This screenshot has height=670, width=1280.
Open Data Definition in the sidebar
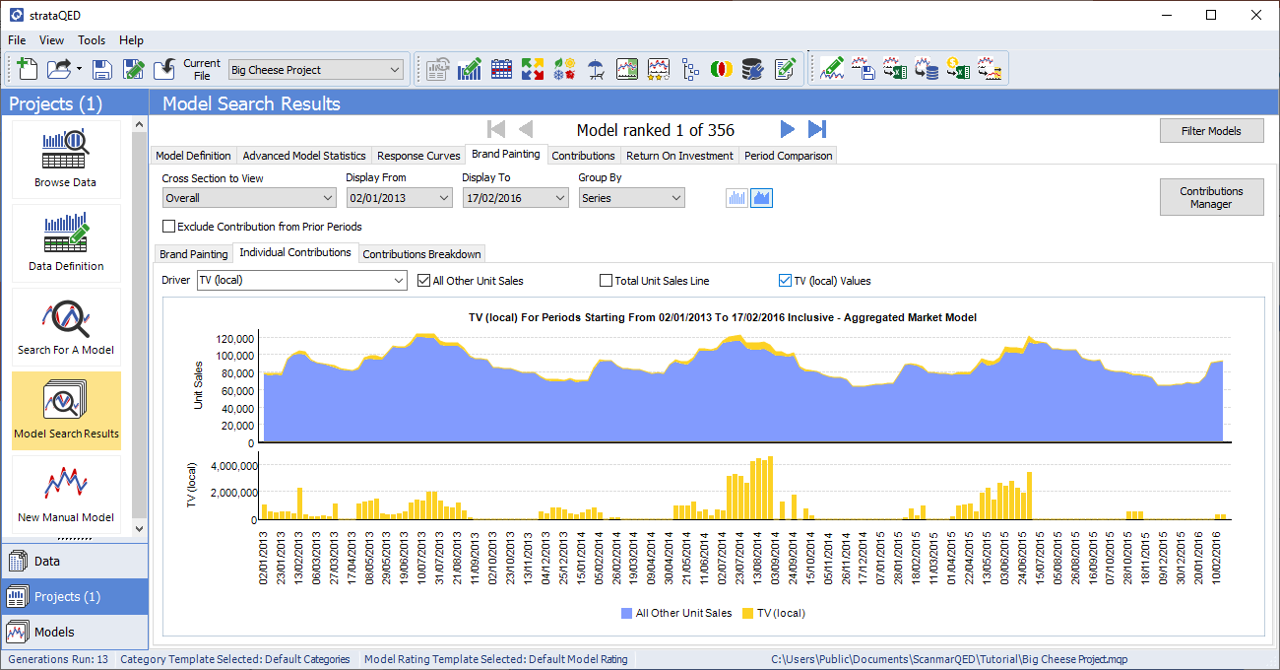66,241
